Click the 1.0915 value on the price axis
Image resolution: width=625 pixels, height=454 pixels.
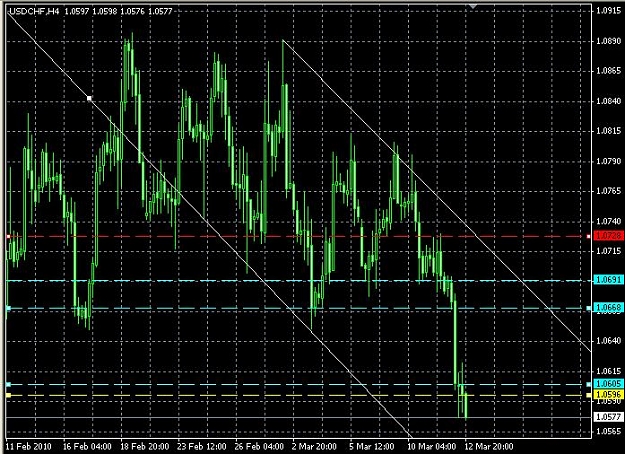point(608,11)
